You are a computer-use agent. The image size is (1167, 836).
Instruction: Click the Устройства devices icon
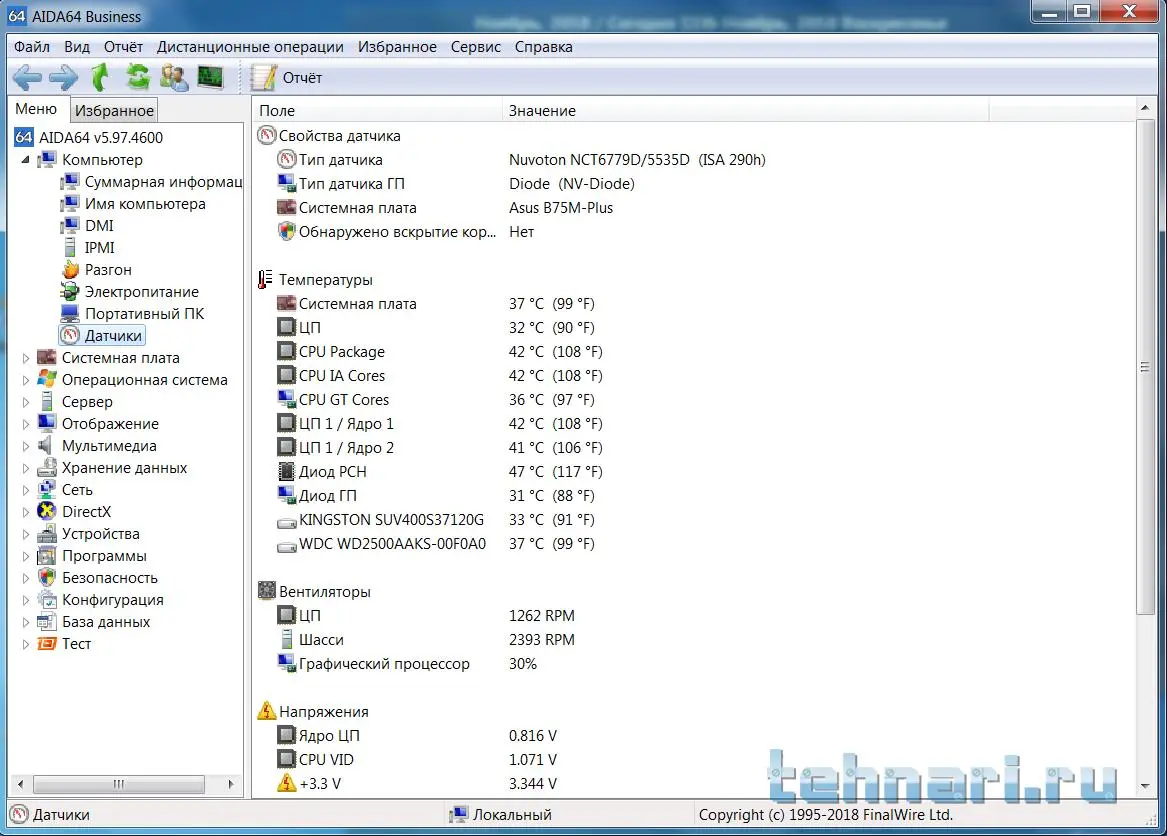47,534
